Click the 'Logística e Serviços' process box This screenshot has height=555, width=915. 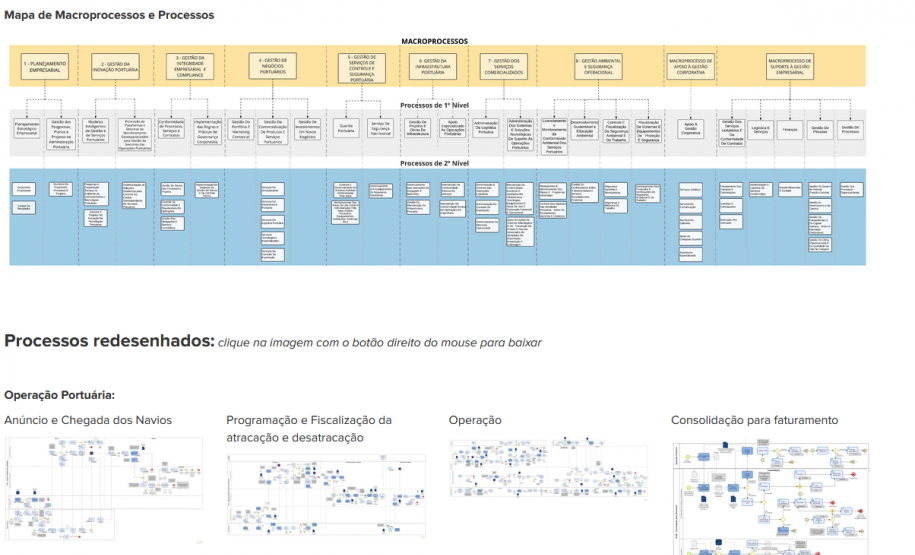(x=760, y=128)
